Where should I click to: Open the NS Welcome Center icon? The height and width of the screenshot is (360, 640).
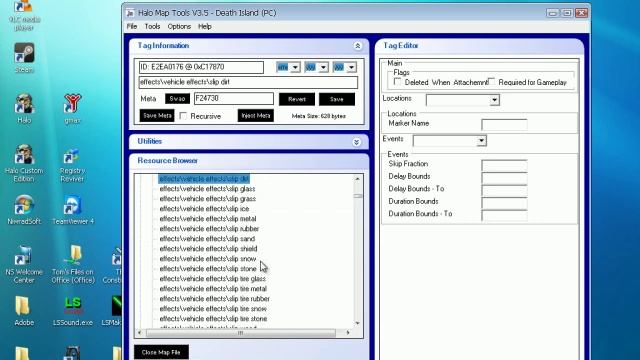24,264
